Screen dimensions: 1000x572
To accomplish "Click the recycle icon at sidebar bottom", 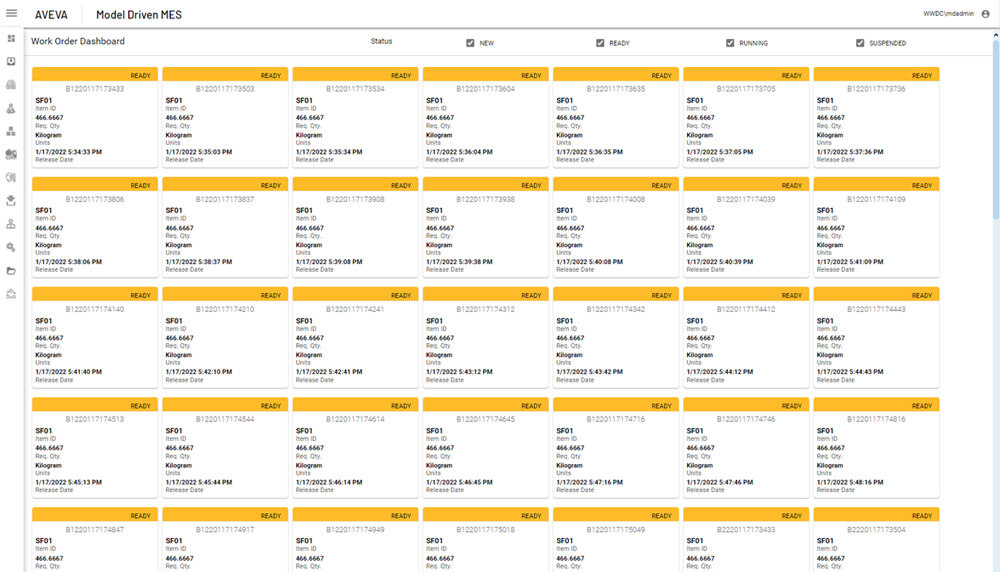I will (x=11, y=294).
